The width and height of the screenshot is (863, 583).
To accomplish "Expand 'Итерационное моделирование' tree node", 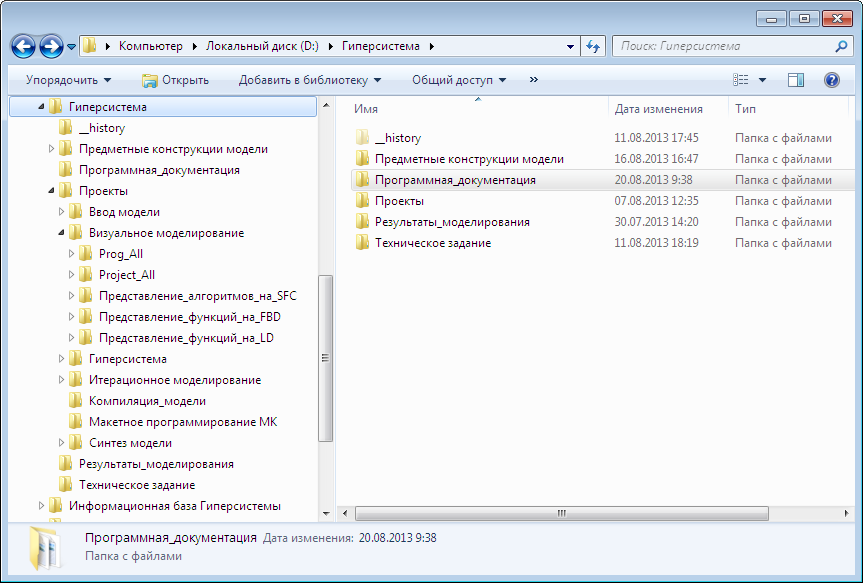I will coord(61,379).
